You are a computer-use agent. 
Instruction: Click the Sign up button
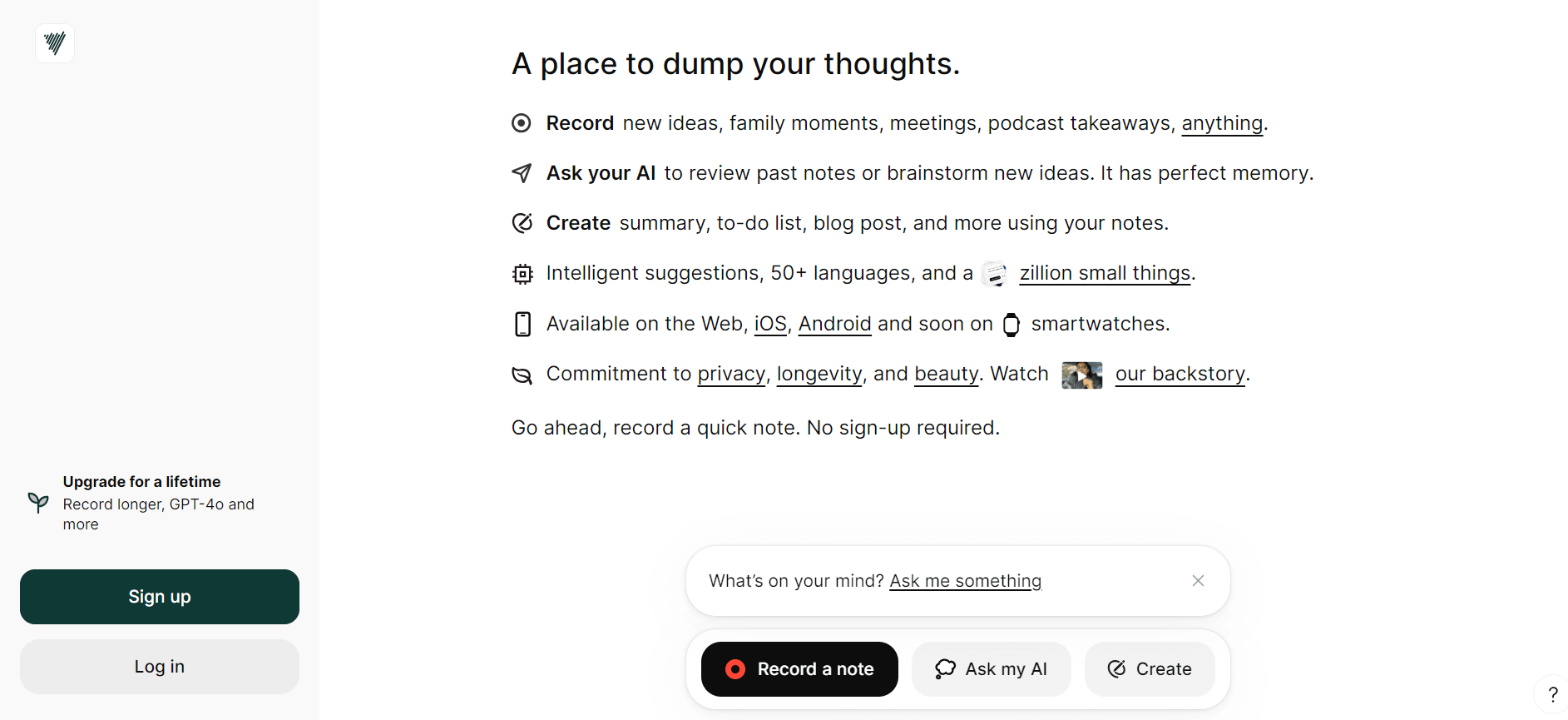click(x=160, y=597)
